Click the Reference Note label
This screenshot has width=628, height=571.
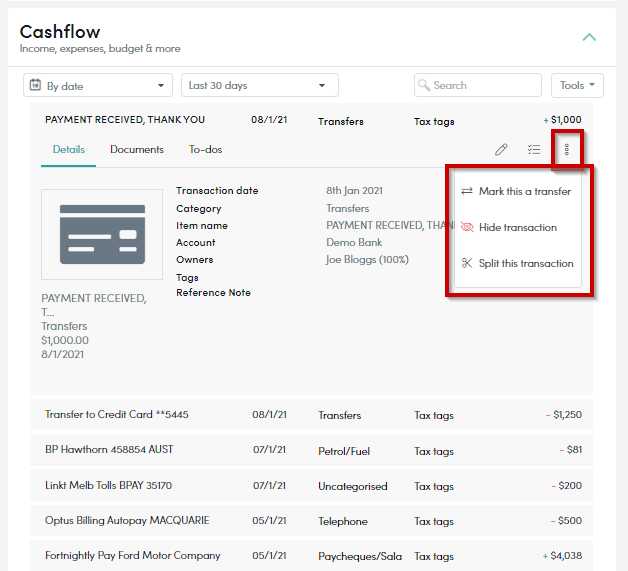[213, 293]
